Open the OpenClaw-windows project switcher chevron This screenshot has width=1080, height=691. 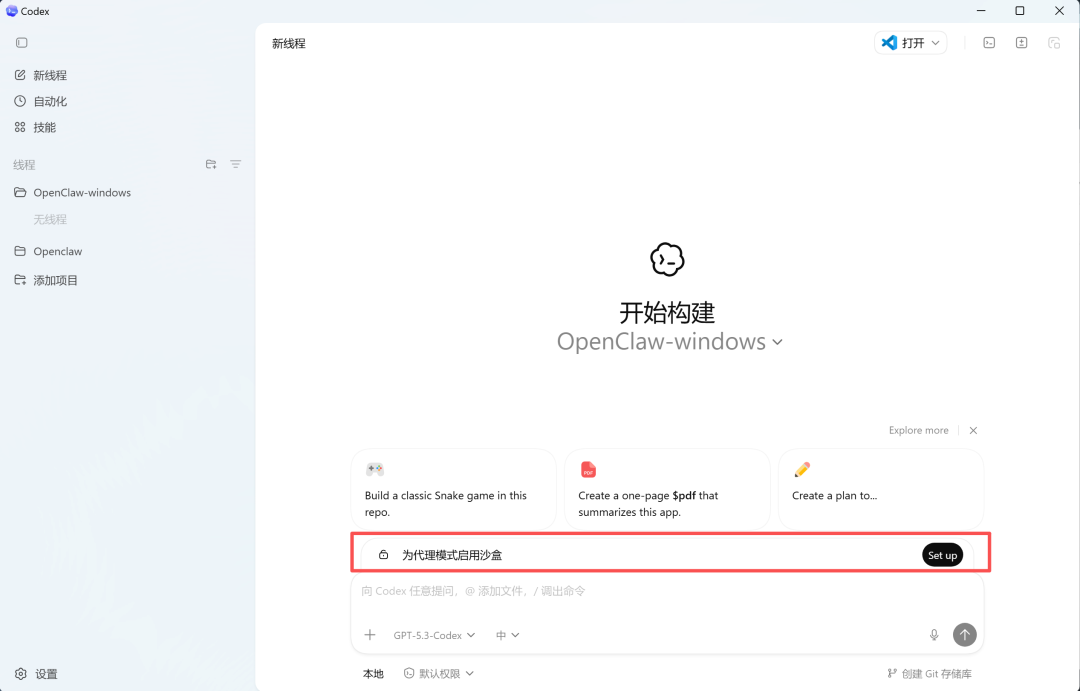tap(778, 342)
